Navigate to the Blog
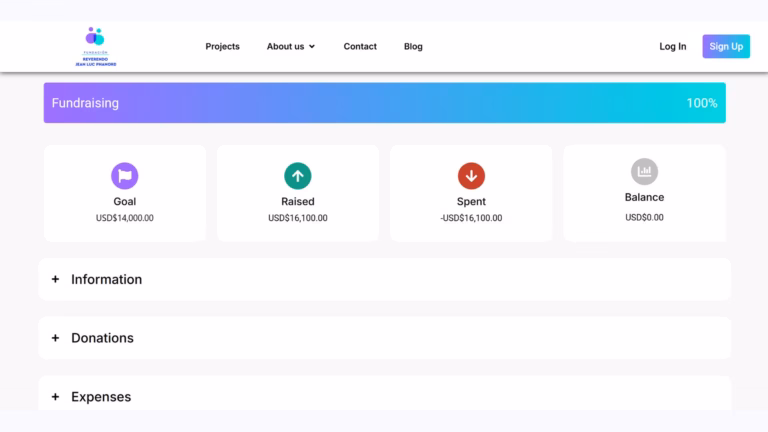Viewport: 768px width, 432px height. click(x=413, y=46)
